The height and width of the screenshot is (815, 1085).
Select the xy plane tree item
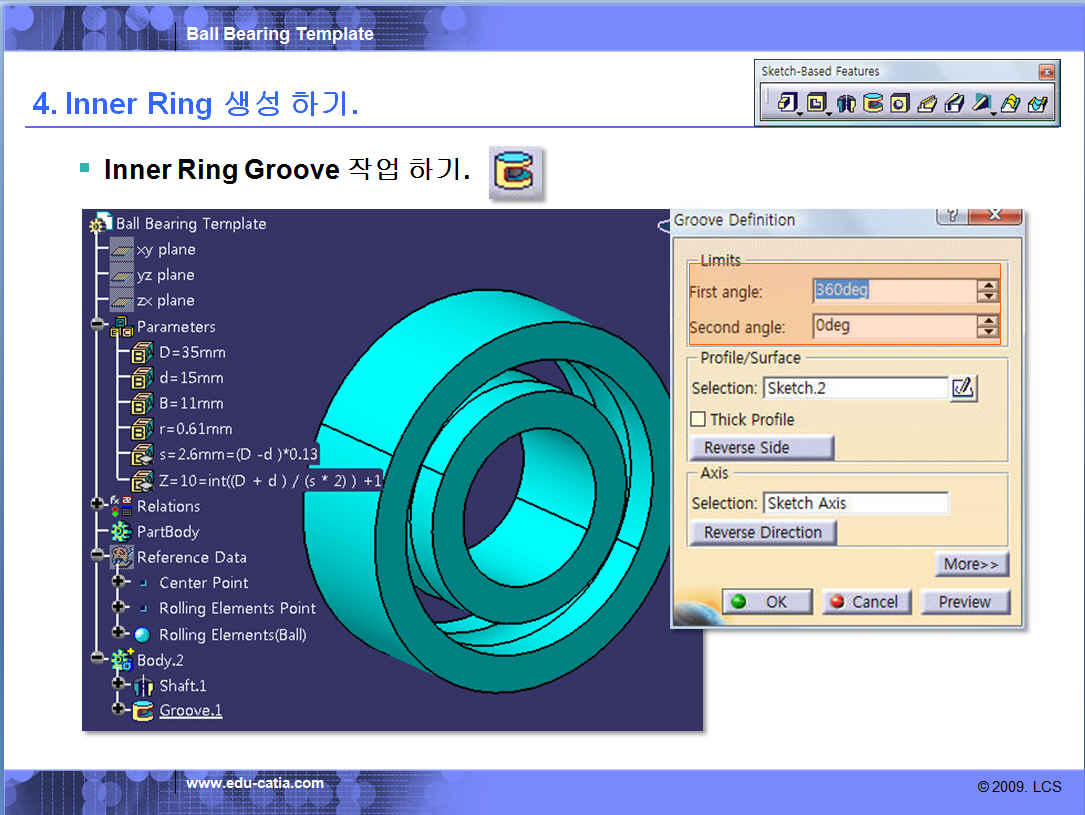pos(165,249)
